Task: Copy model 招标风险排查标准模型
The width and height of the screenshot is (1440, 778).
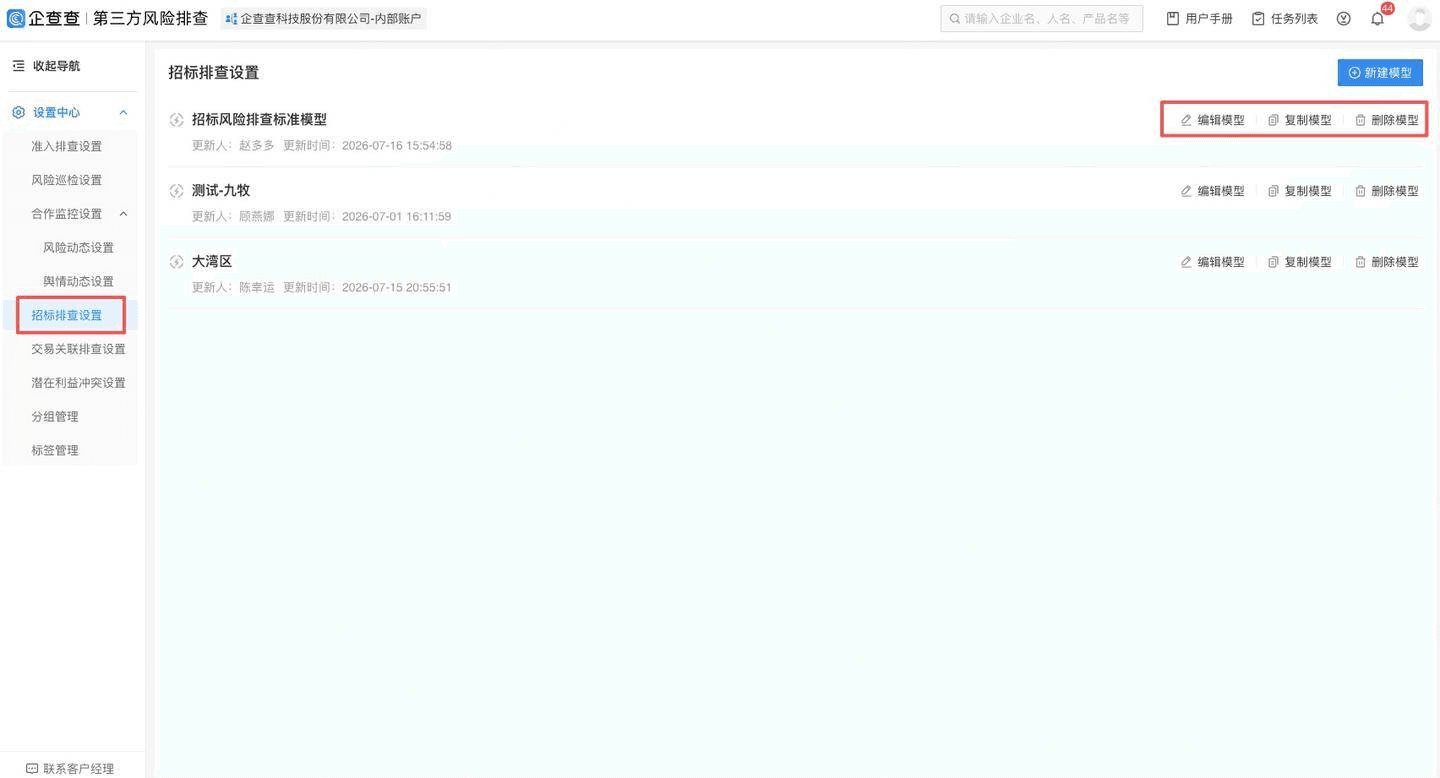Action: point(1300,120)
